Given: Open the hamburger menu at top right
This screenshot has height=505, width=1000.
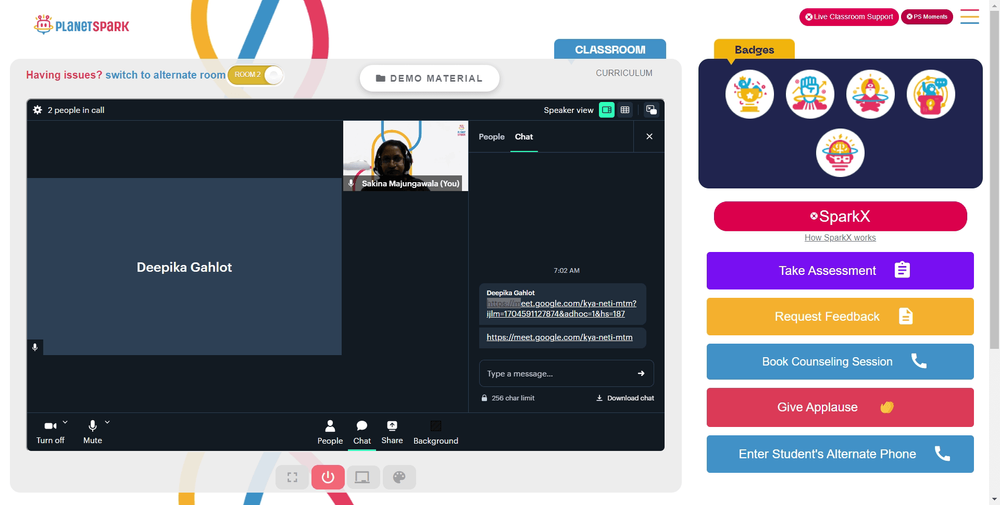Looking at the screenshot, I should click(969, 17).
